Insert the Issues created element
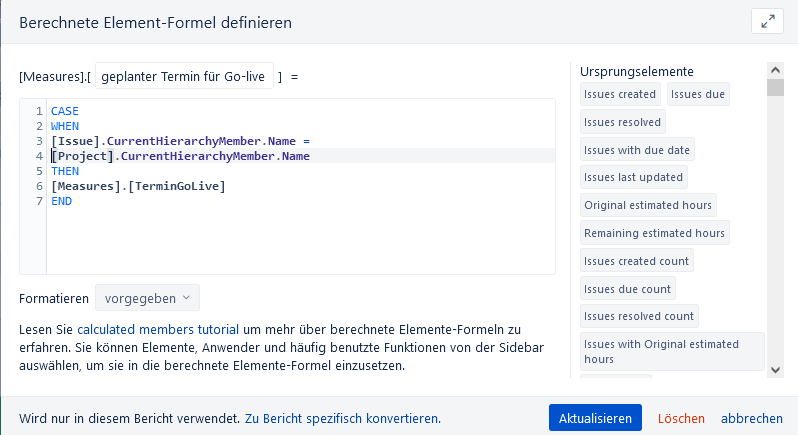 [620, 94]
